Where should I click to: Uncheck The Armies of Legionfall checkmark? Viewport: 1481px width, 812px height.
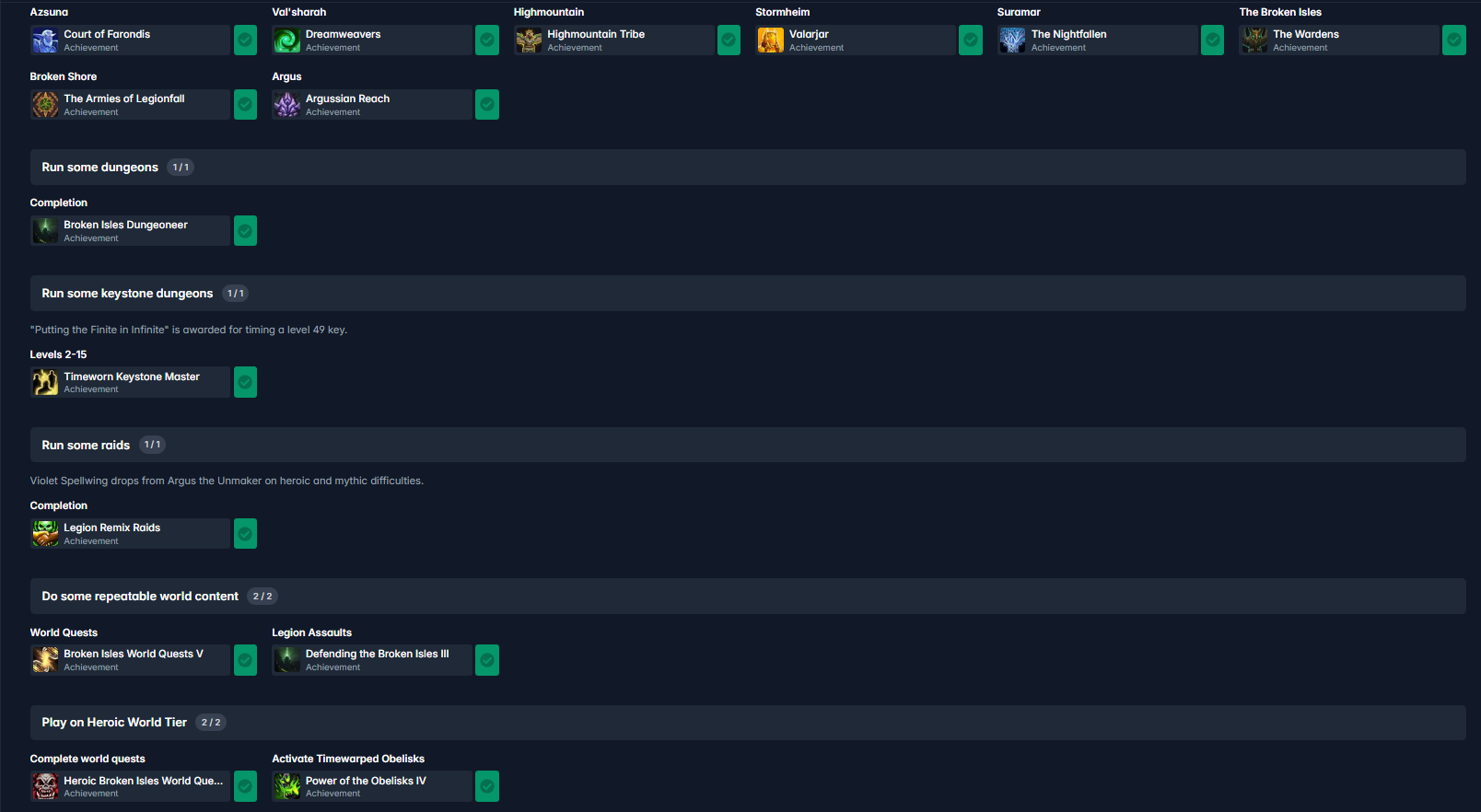coord(245,105)
